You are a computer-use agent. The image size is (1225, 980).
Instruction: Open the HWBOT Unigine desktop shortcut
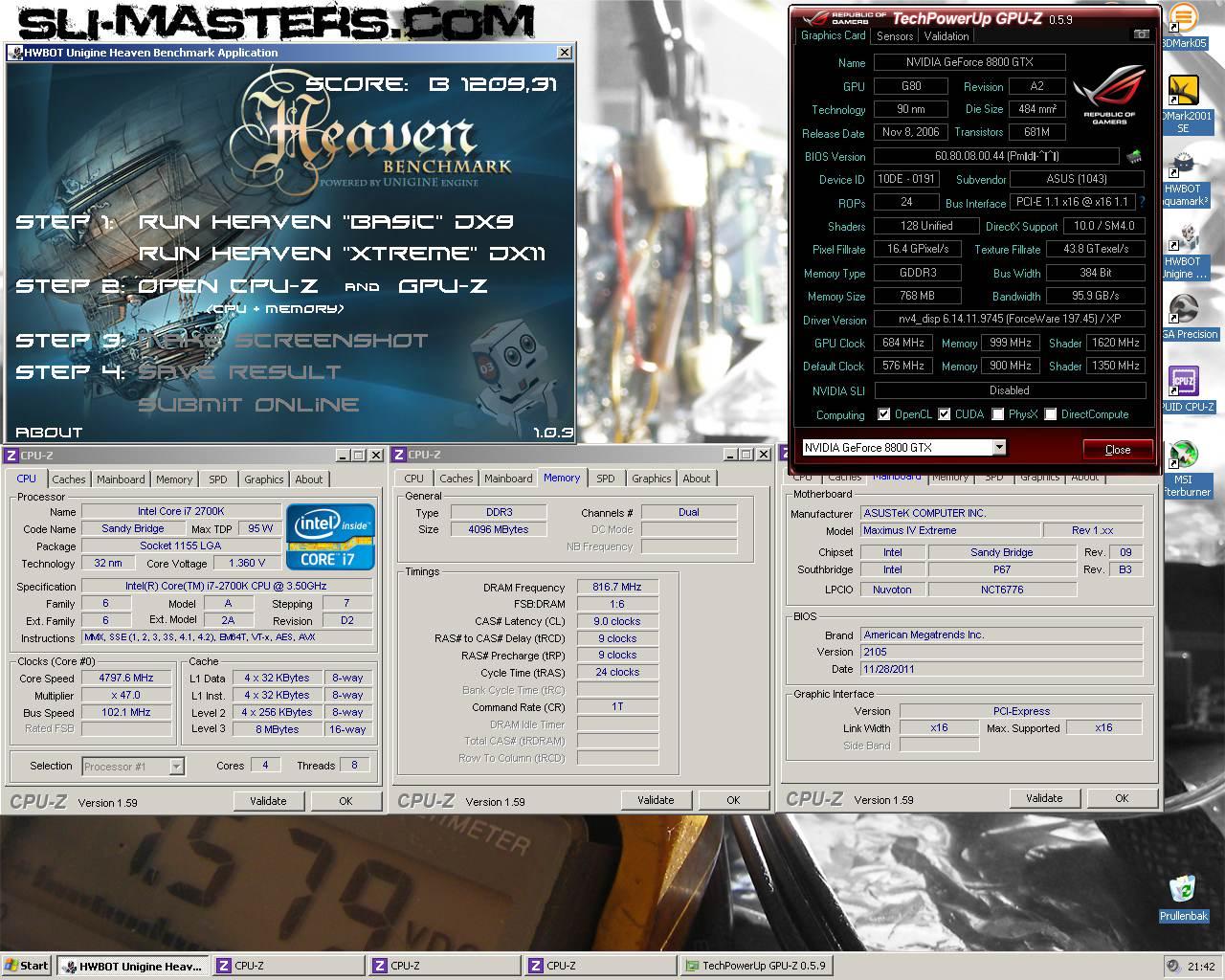click(x=1185, y=253)
